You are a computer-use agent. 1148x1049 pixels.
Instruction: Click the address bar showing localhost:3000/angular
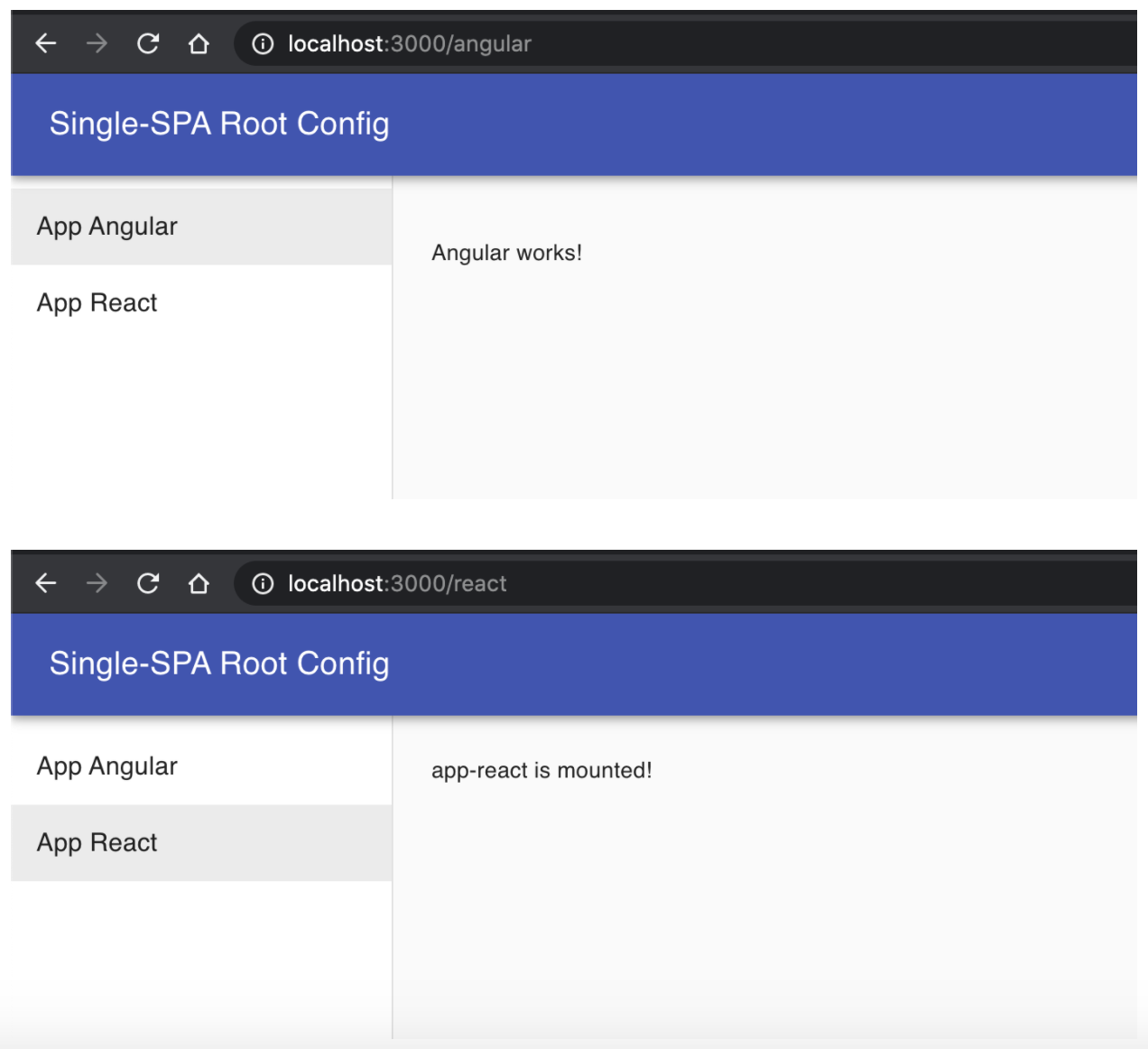click(x=406, y=42)
